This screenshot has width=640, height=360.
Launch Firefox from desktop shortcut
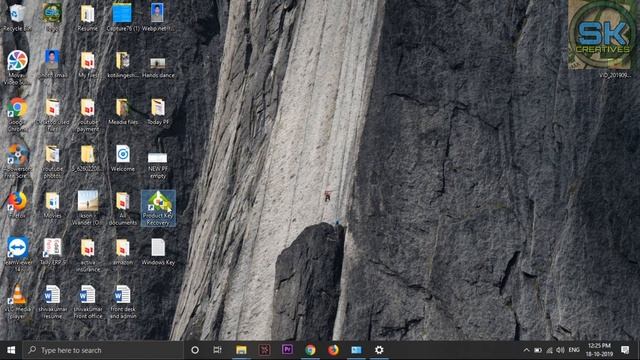click(x=17, y=204)
